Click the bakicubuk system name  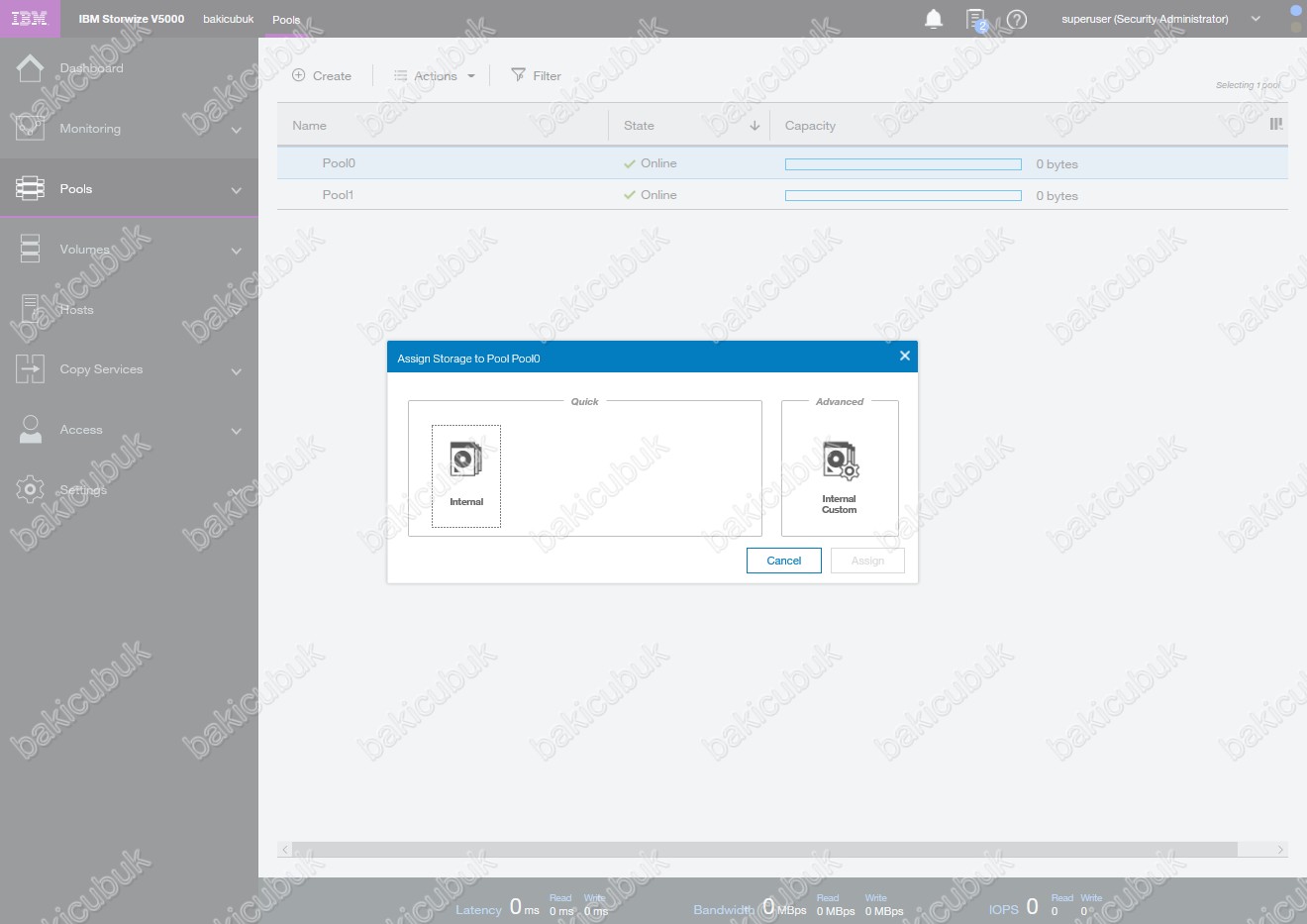click(x=229, y=19)
